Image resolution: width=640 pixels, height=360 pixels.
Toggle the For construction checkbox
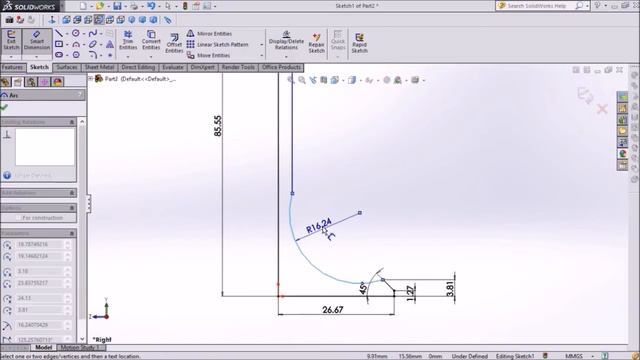click(x=18, y=218)
